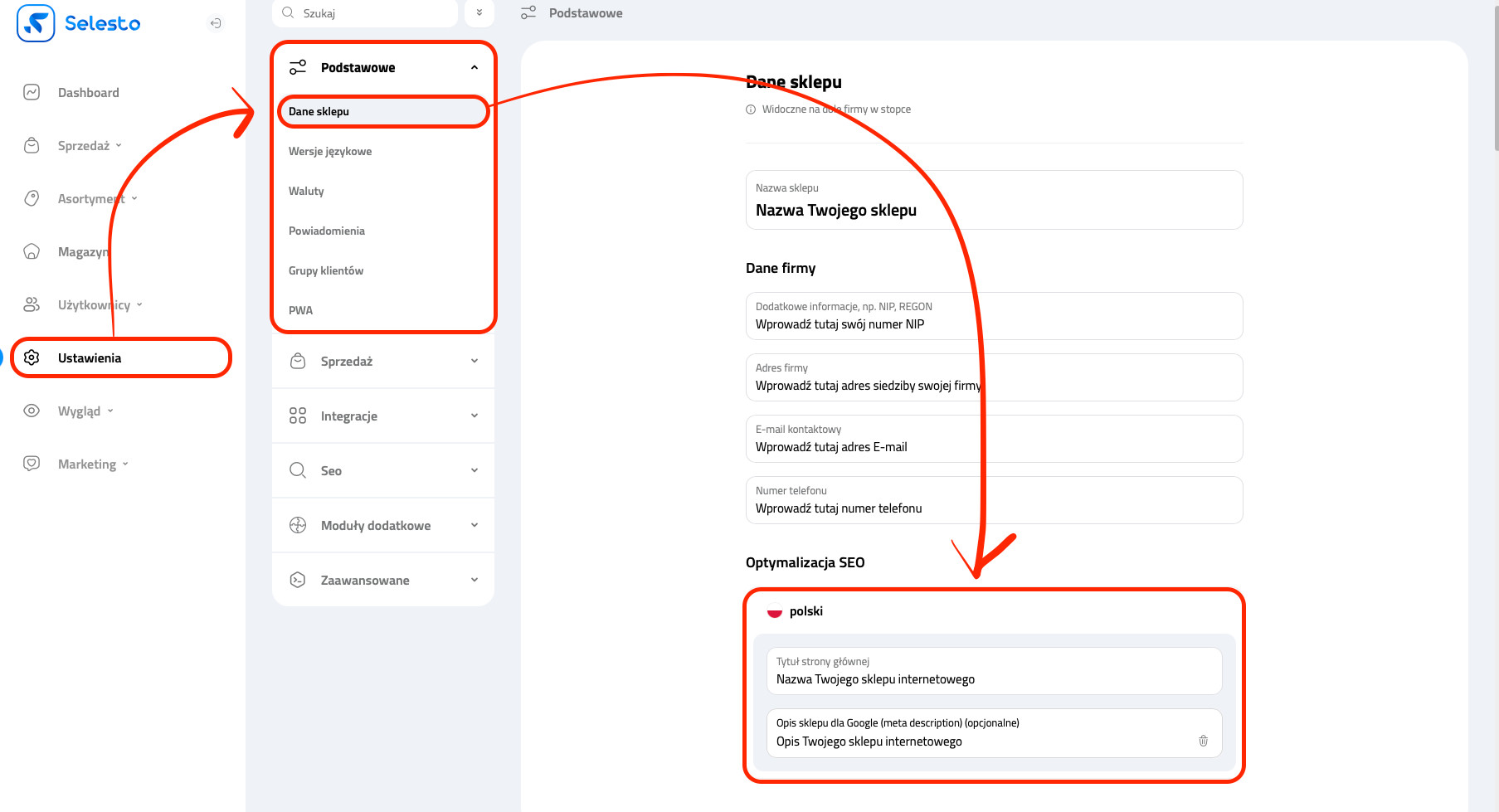
Task: Click the trash icon in meta description field
Action: coord(1203,741)
